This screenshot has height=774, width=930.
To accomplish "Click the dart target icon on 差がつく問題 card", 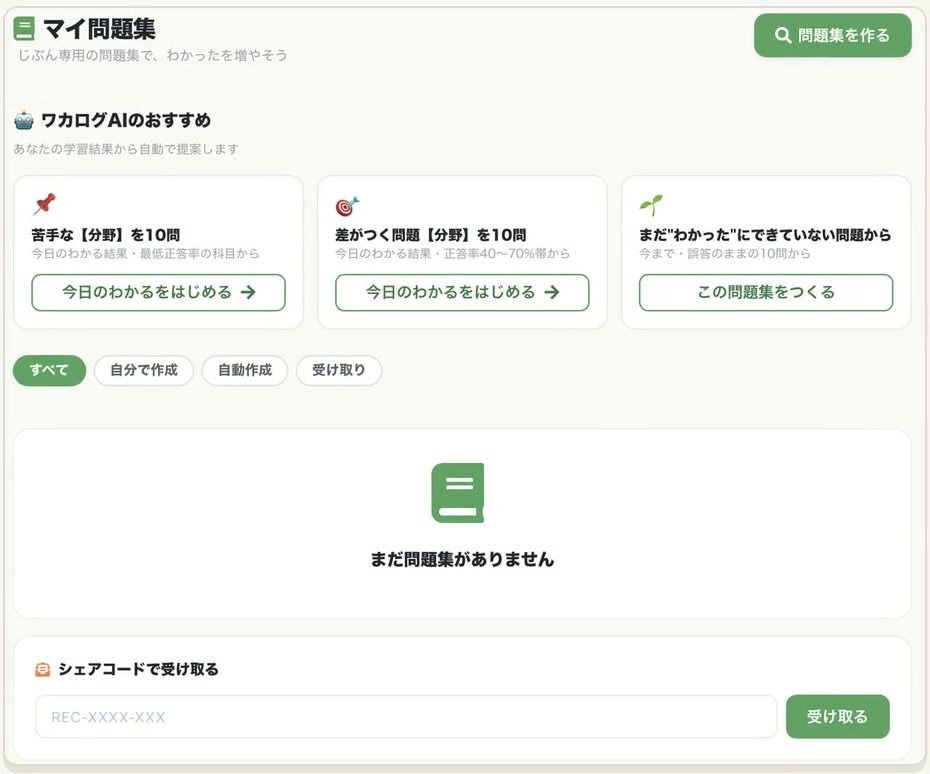I will coord(348,206).
